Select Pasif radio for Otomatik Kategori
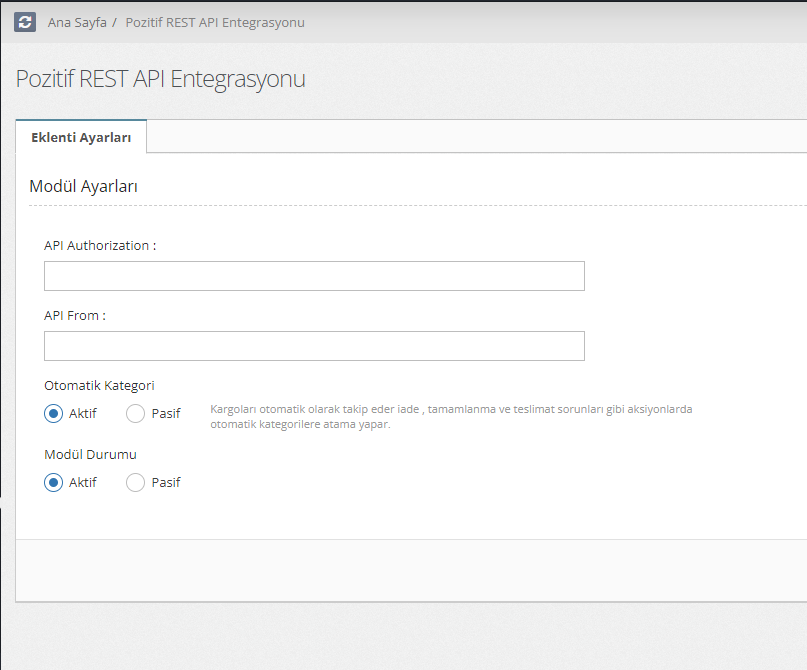The width and height of the screenshot is (807, 670). click(x=136, y=413)
